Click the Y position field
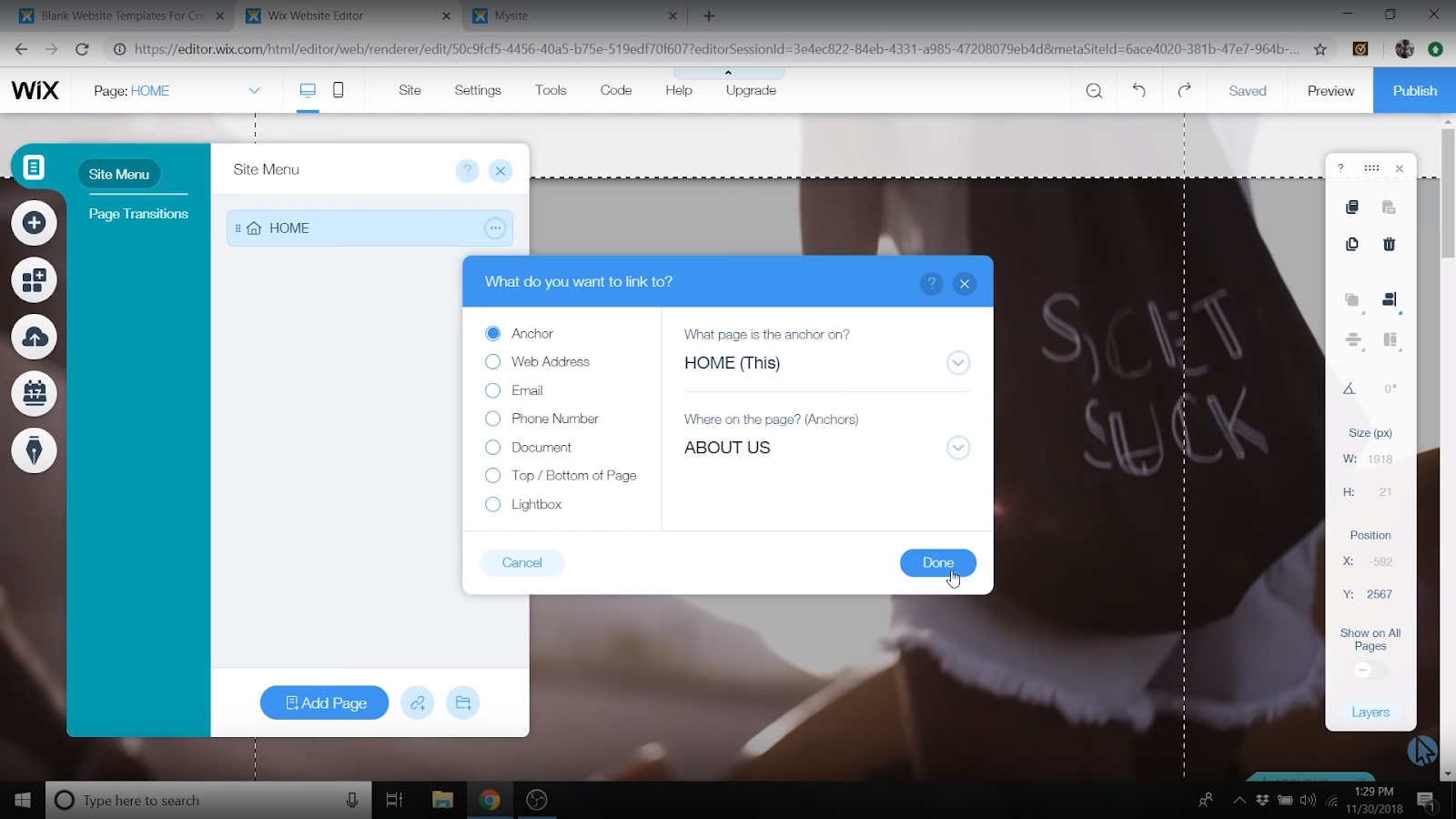1456x819 pixels. [1380, 594]
